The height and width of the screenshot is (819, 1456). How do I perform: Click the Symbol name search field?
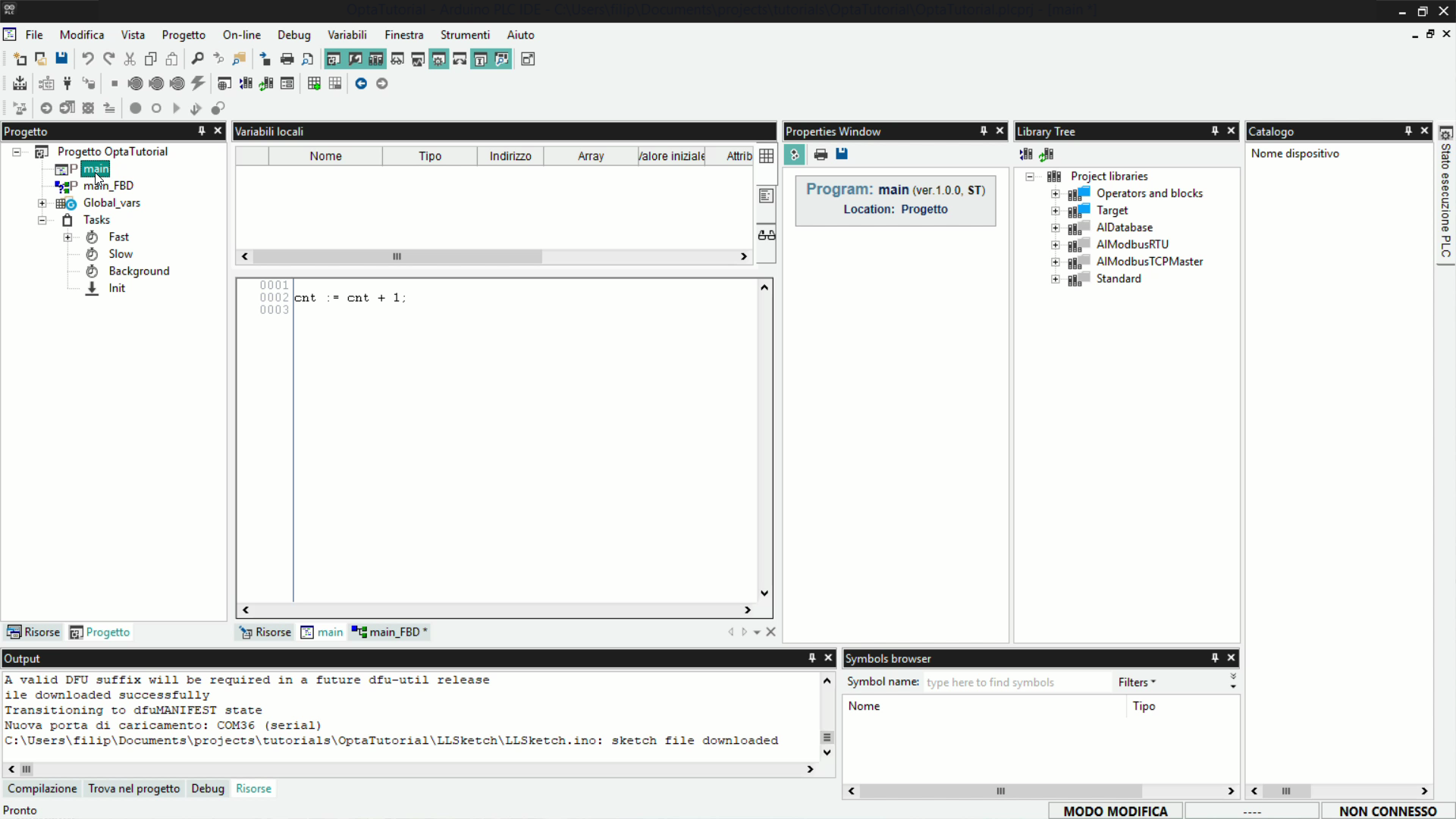1016,682
